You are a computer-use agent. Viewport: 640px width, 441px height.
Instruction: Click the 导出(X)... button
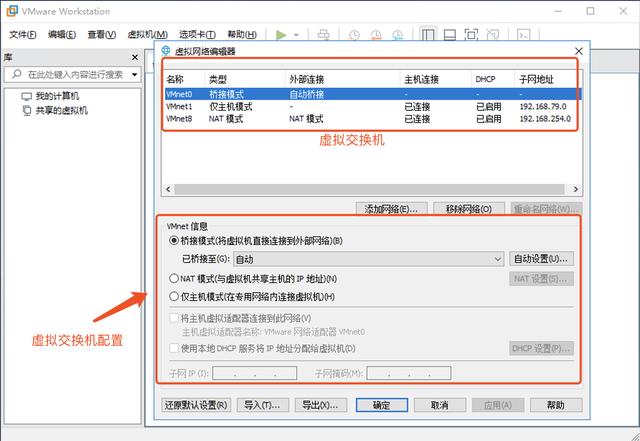click(320, 405)
